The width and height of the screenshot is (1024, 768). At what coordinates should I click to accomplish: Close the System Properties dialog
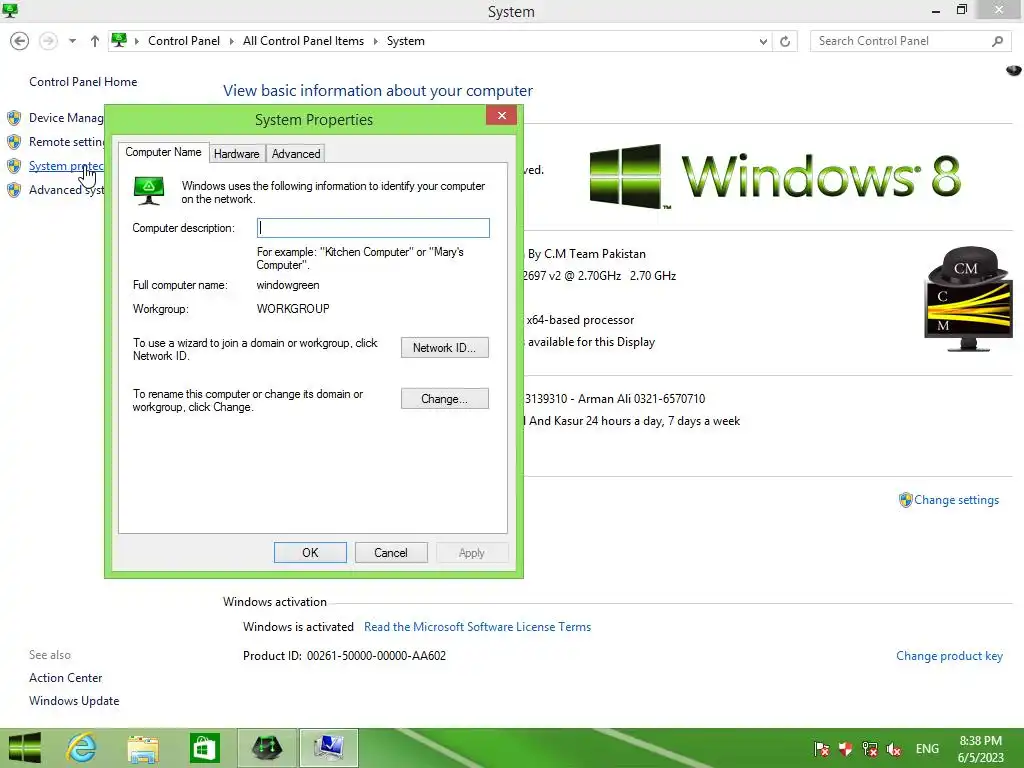[x=502, y=116]
